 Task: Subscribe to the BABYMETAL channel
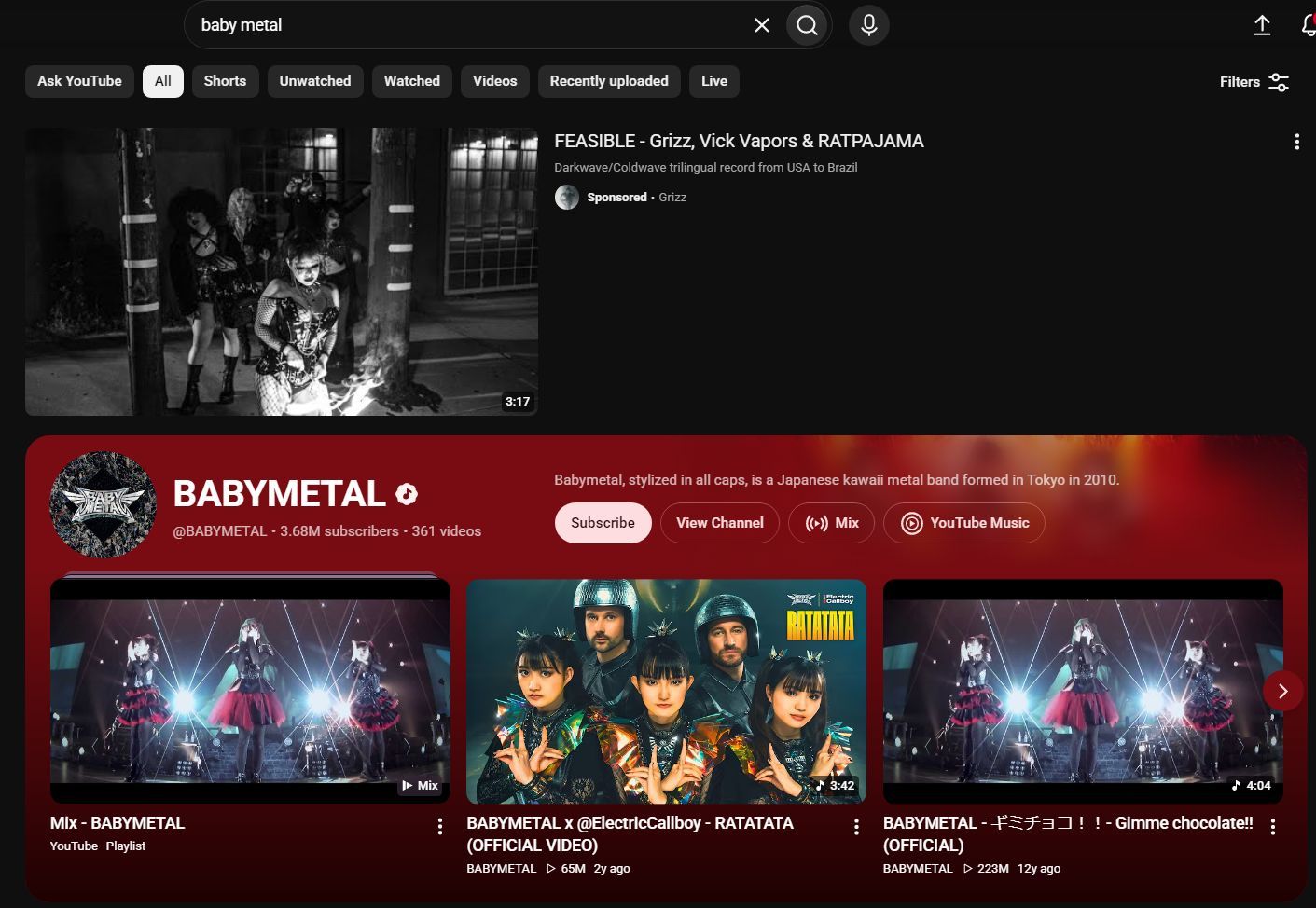coord(603,523)
